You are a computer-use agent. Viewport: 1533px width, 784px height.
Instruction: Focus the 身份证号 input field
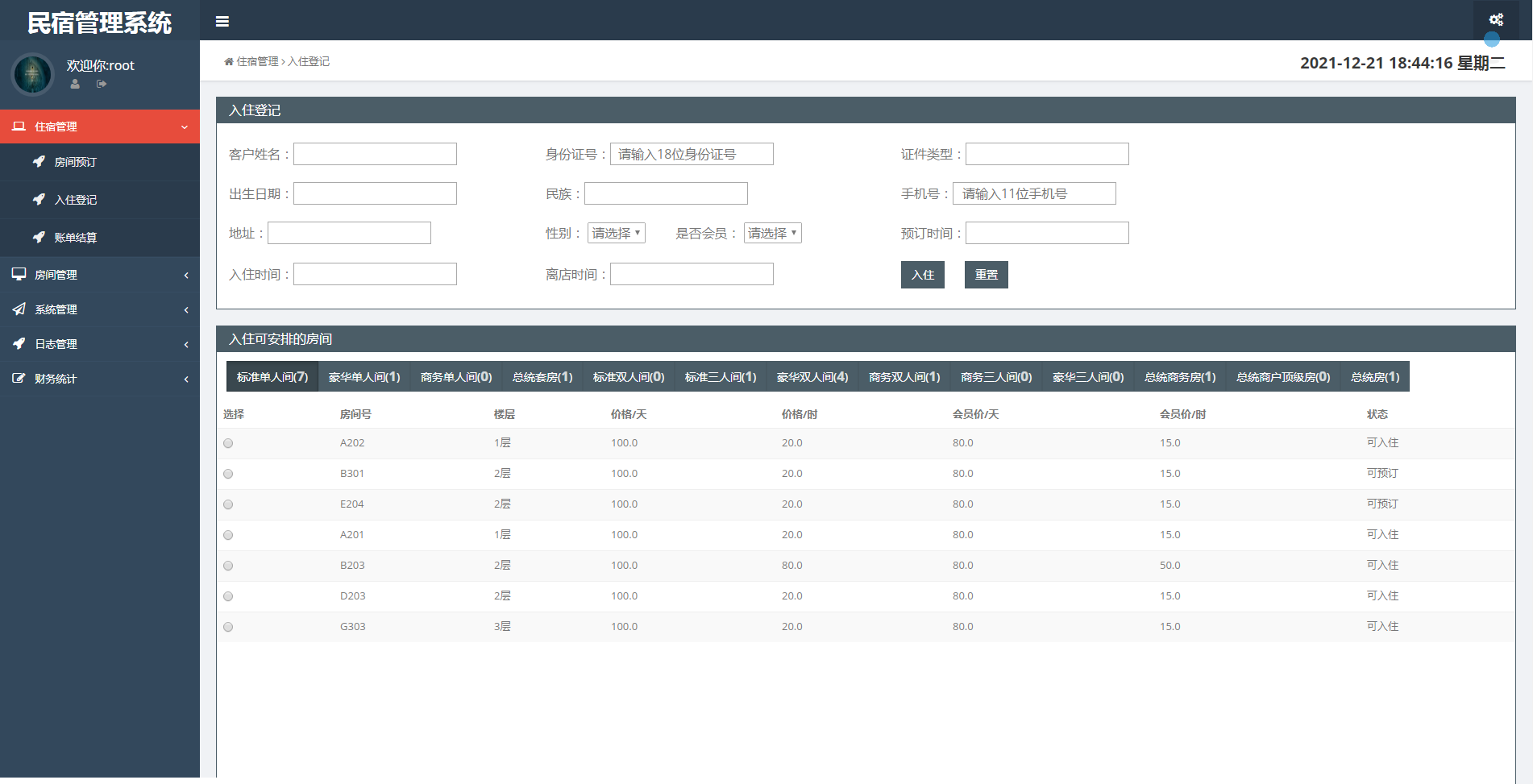[692, 154]
